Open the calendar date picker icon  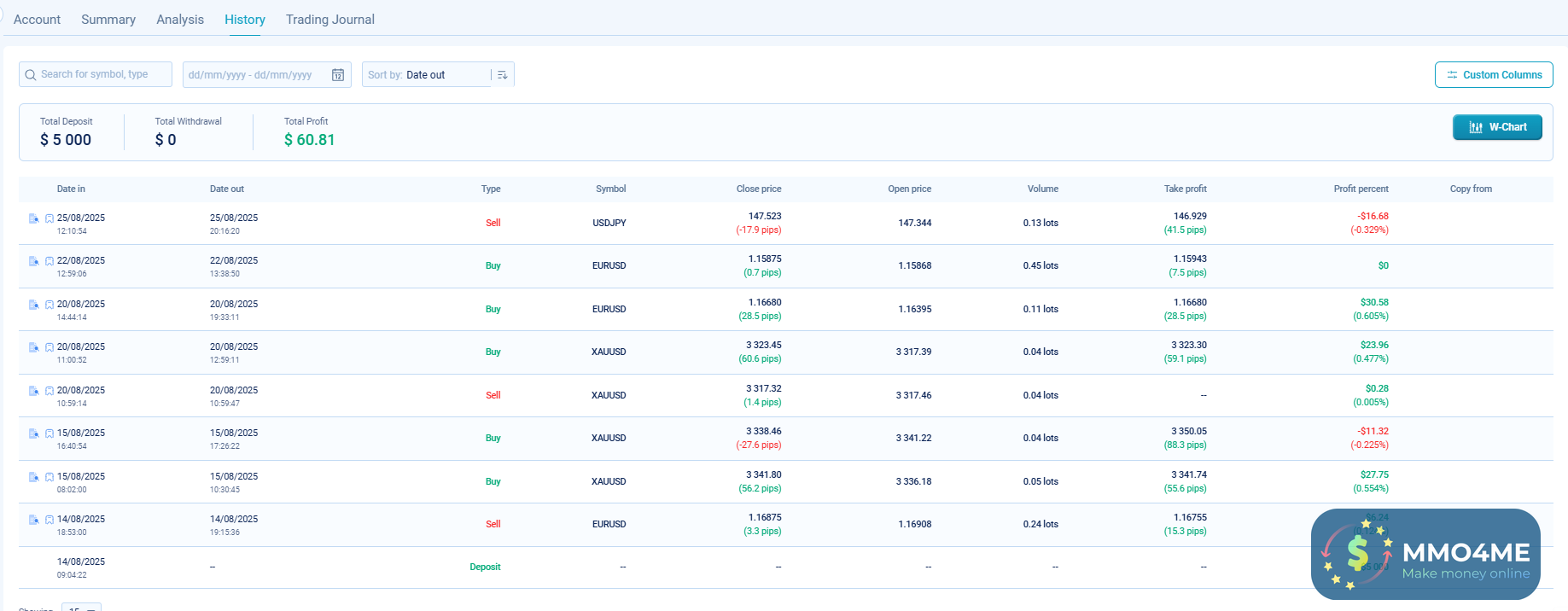pos(338,75)
